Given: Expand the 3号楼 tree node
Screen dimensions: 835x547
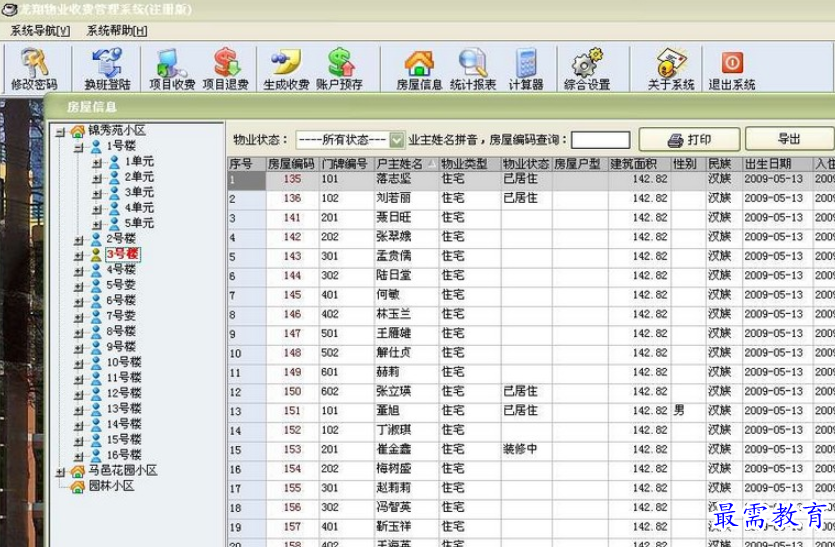Looking at the screenshot, I should 79,256.
